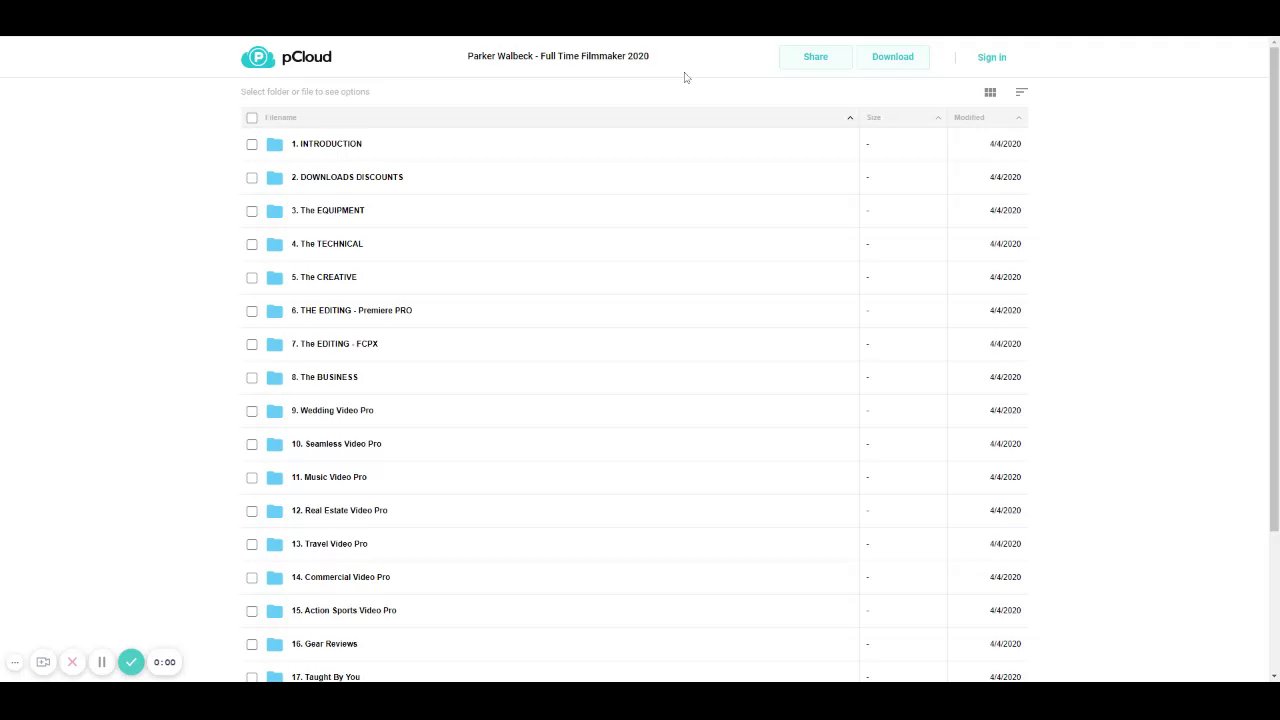Click the Share button

(x=815, y=57)
